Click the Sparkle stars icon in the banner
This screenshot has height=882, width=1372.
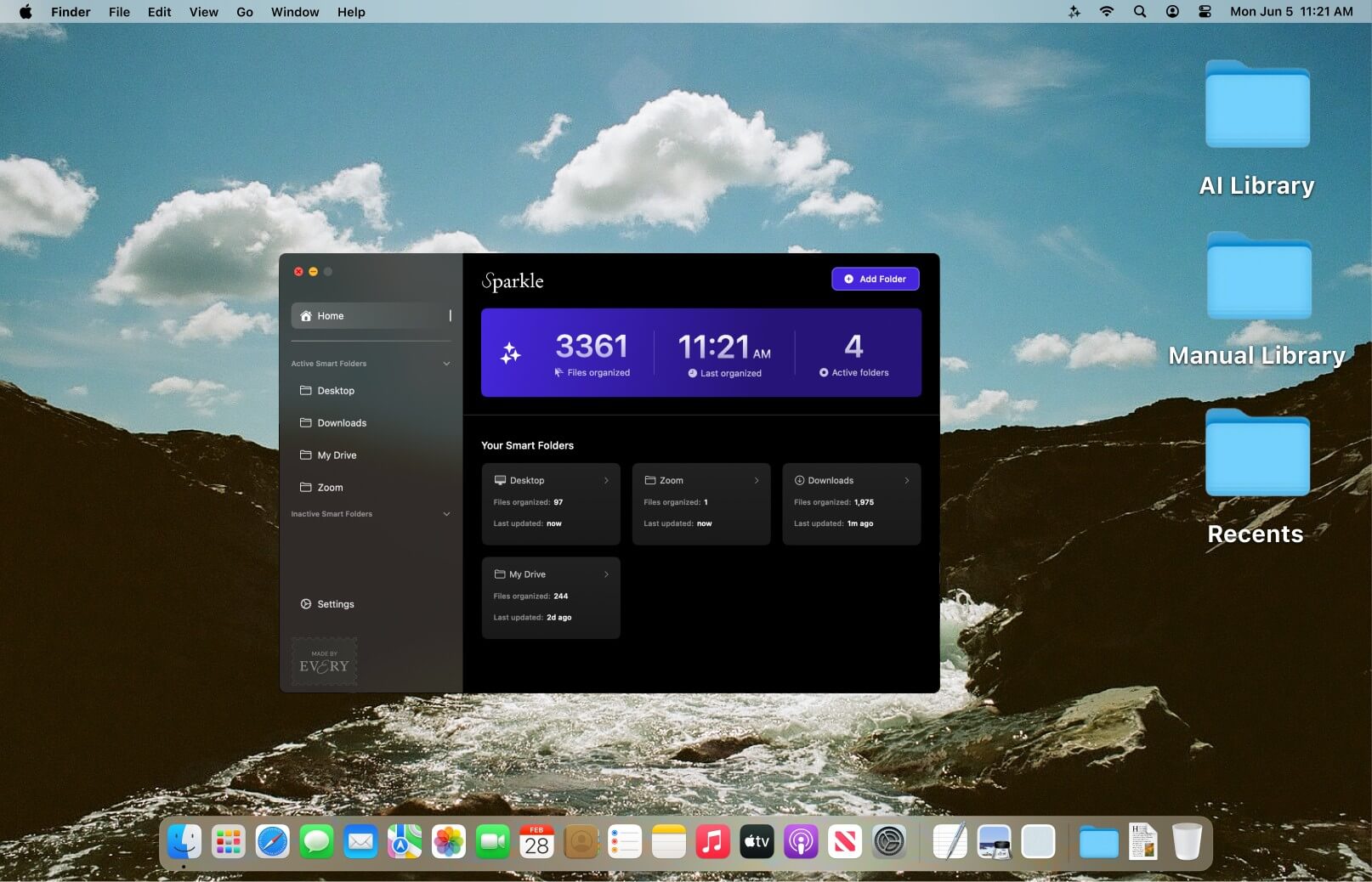(510, 353)
